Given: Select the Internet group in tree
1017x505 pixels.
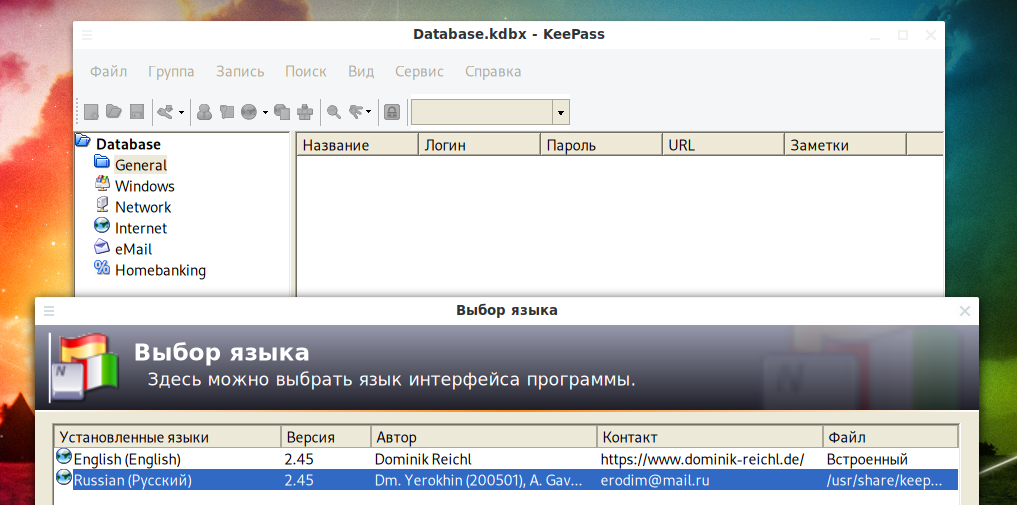Looking at the screenshot, I should (x=141, y=228).
